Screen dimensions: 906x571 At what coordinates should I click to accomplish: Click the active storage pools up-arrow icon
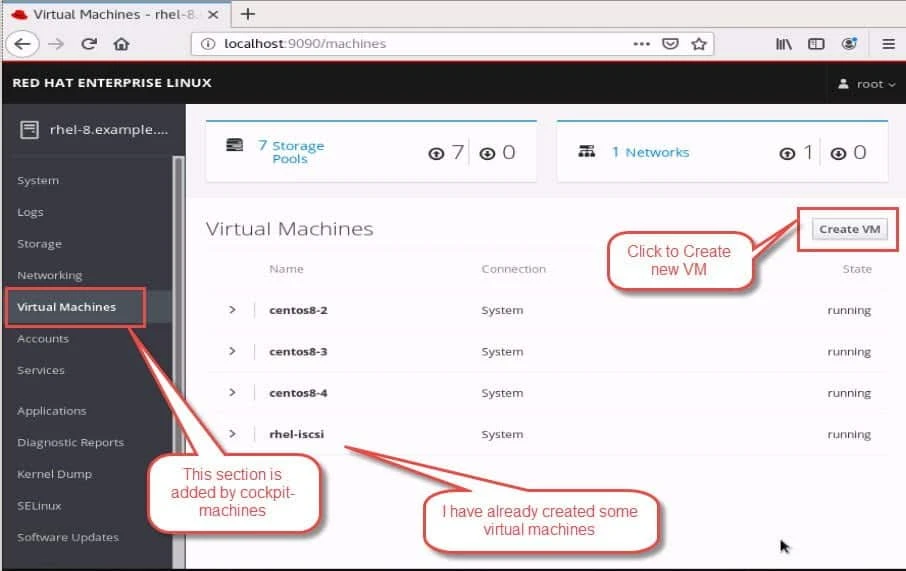(x=436, y=153)
